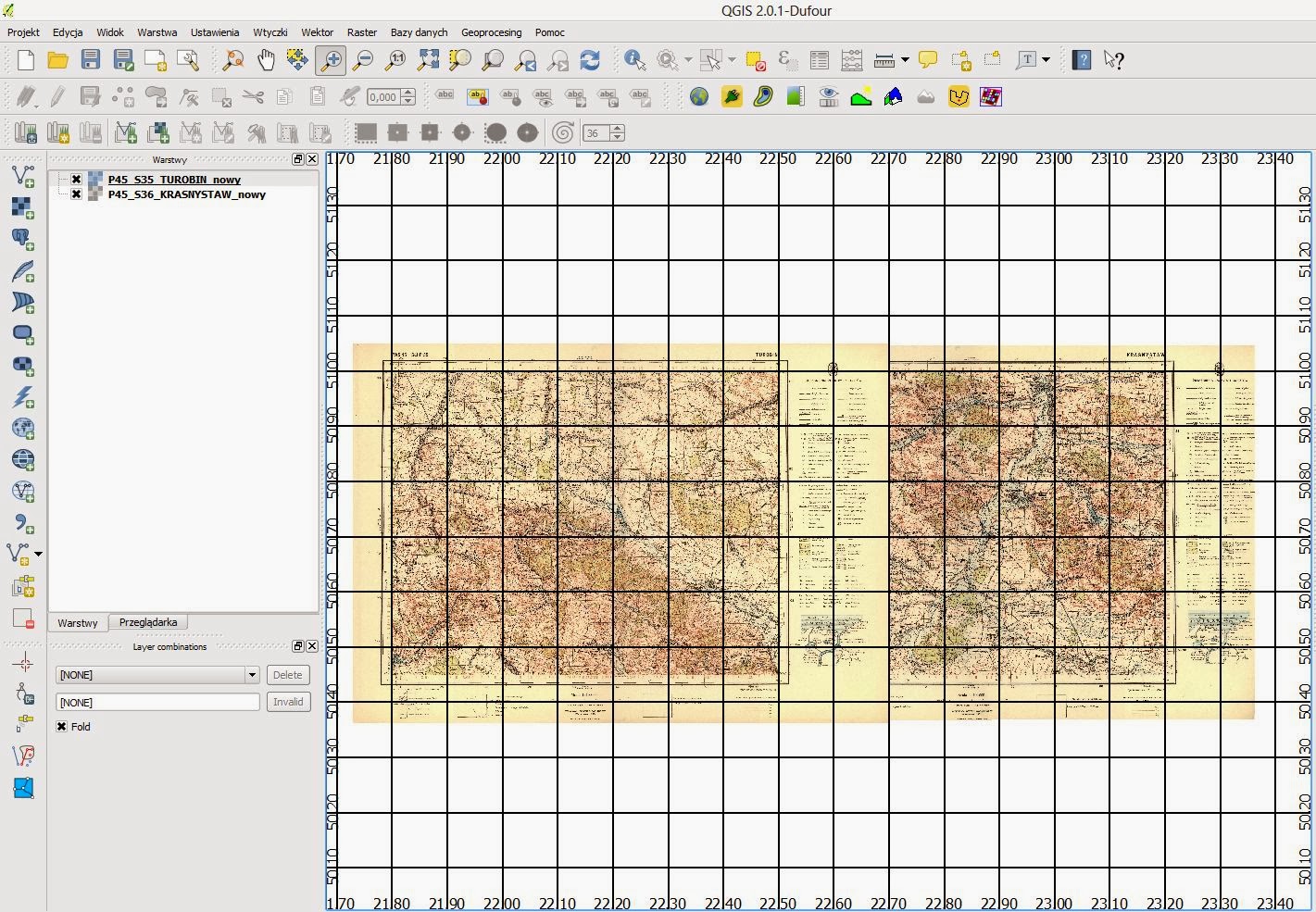The image size is (1316, 912).
Task: Uncheck the Fold checkbox
Action: (62, 727)
